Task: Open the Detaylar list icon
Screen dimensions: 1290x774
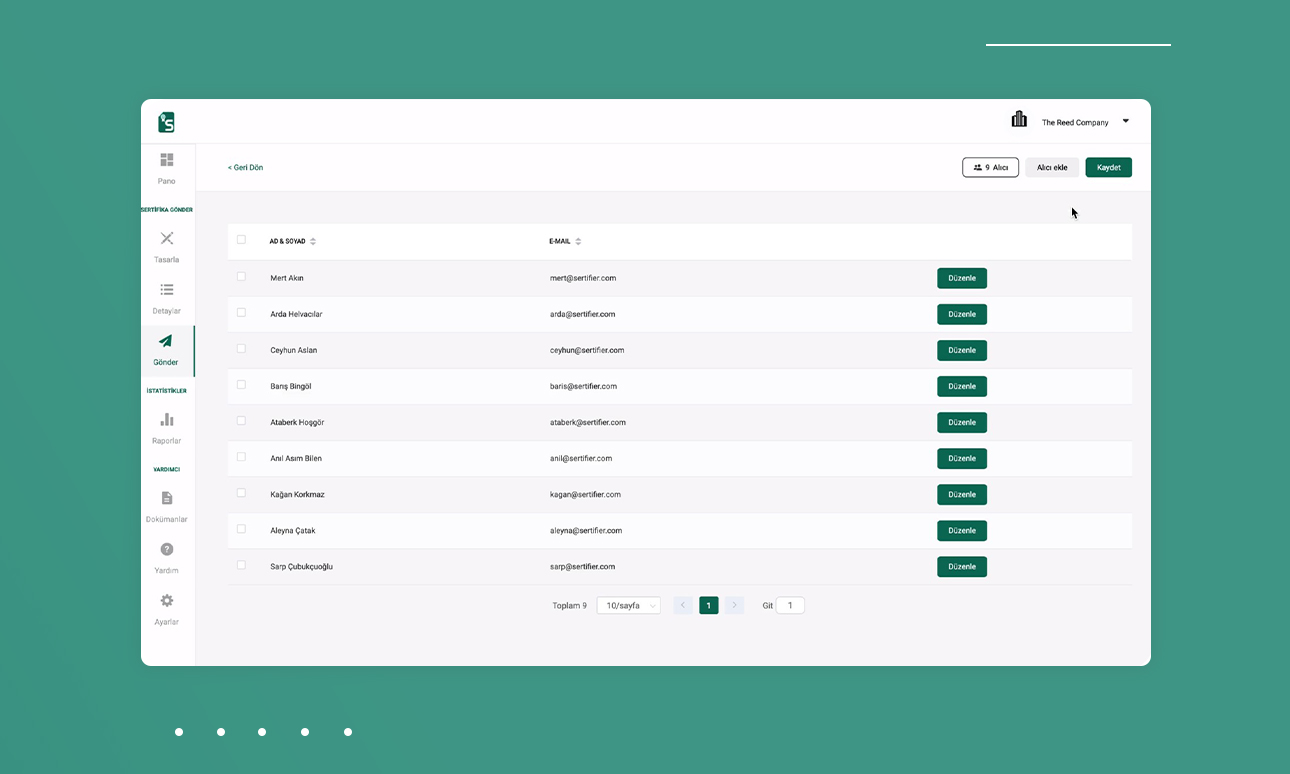Action: pos(167,289)
